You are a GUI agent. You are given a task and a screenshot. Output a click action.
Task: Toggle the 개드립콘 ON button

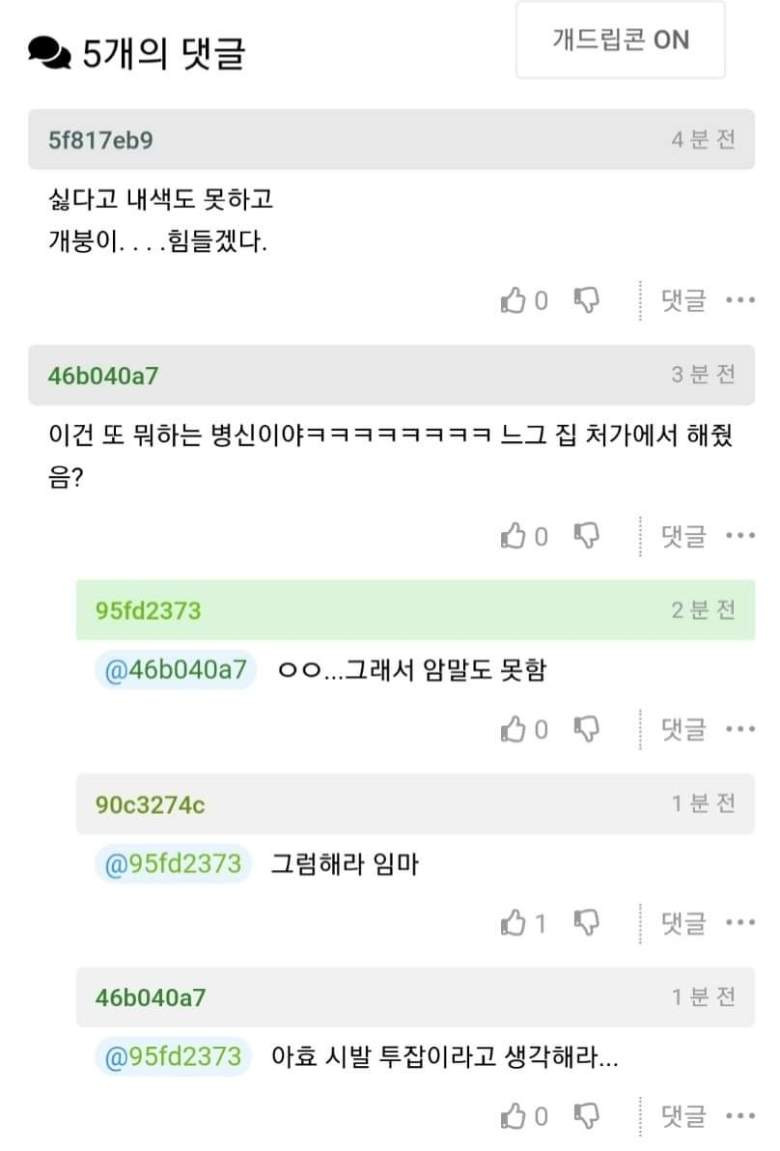[620, 40]
